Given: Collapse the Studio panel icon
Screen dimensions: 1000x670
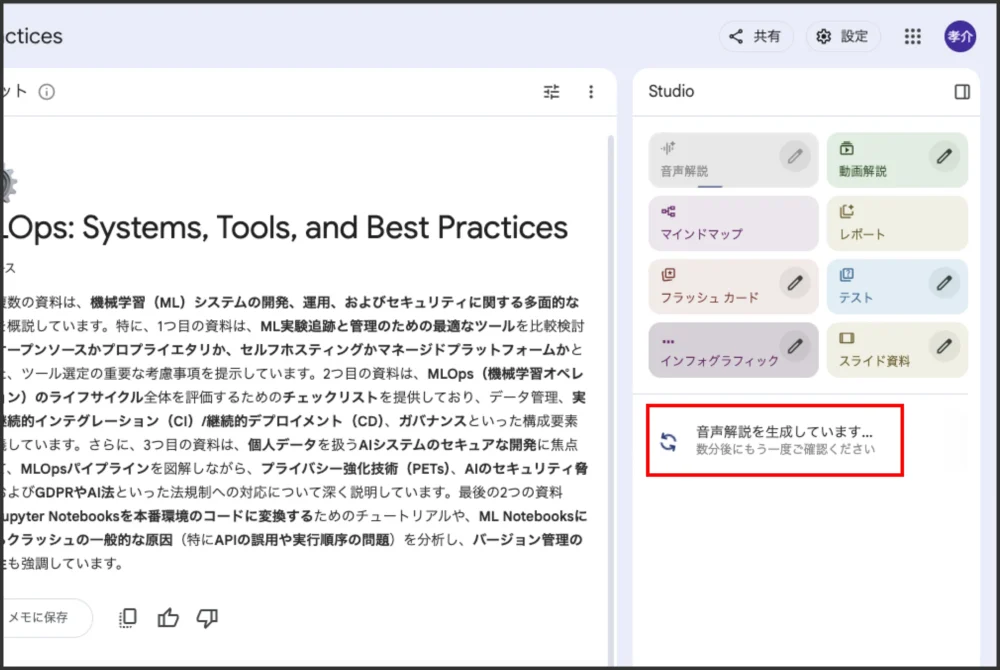Looking at the screenshot, I should point(962,92).
